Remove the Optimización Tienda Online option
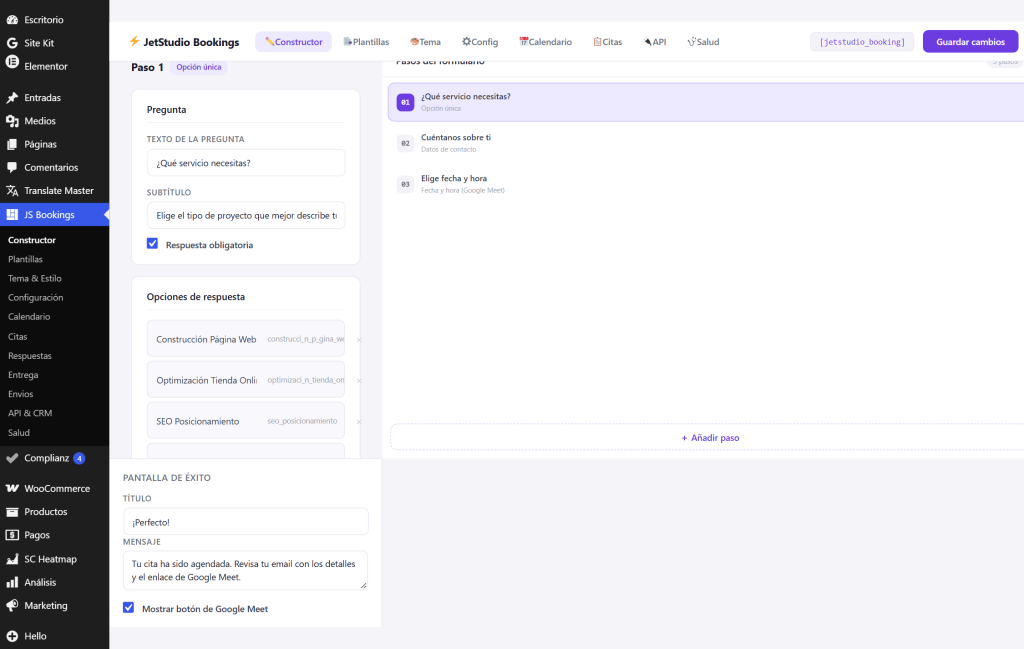 click(x=359, y=381)
